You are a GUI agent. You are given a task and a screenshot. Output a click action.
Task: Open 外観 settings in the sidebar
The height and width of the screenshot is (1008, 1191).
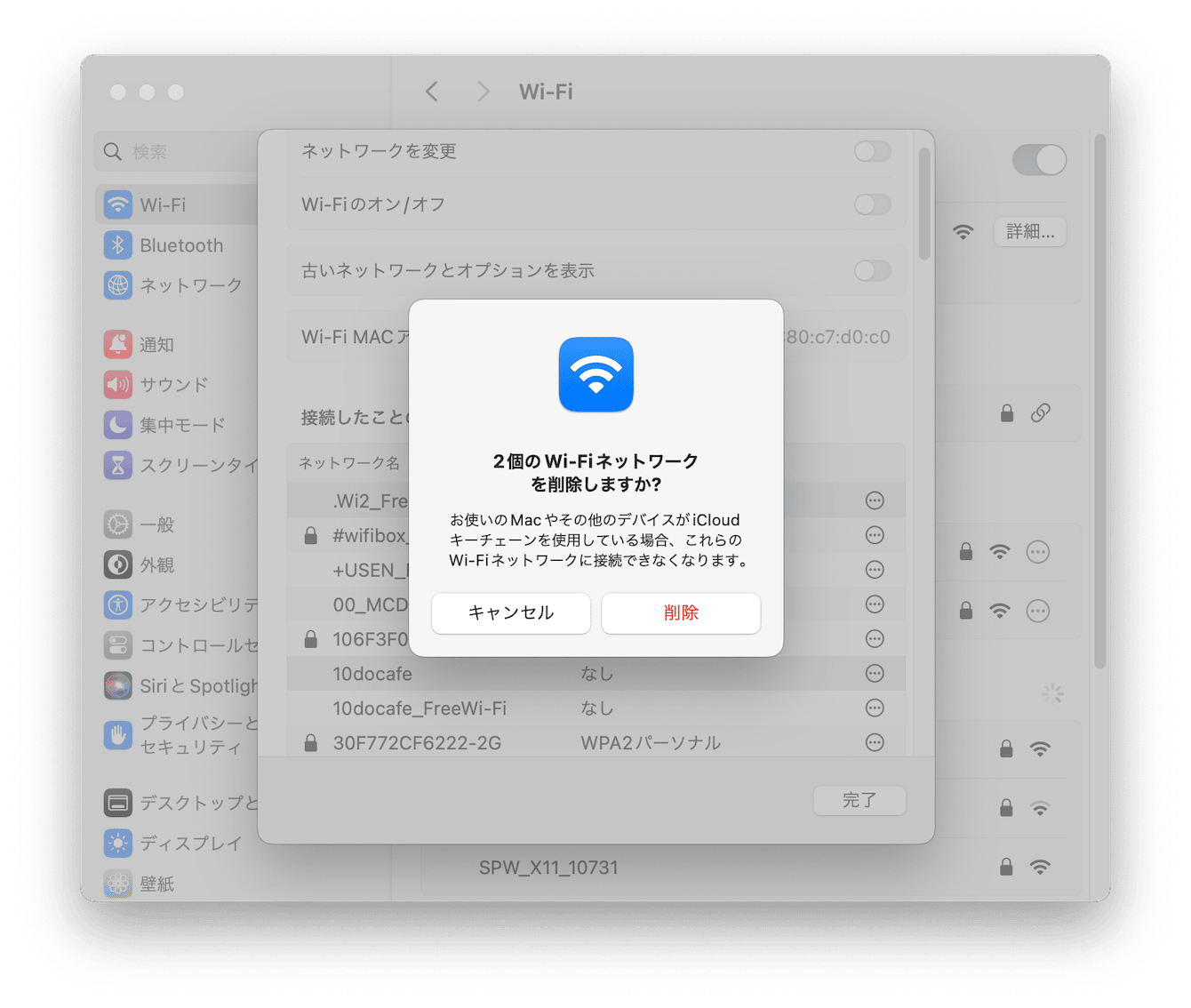click(176, 564)
